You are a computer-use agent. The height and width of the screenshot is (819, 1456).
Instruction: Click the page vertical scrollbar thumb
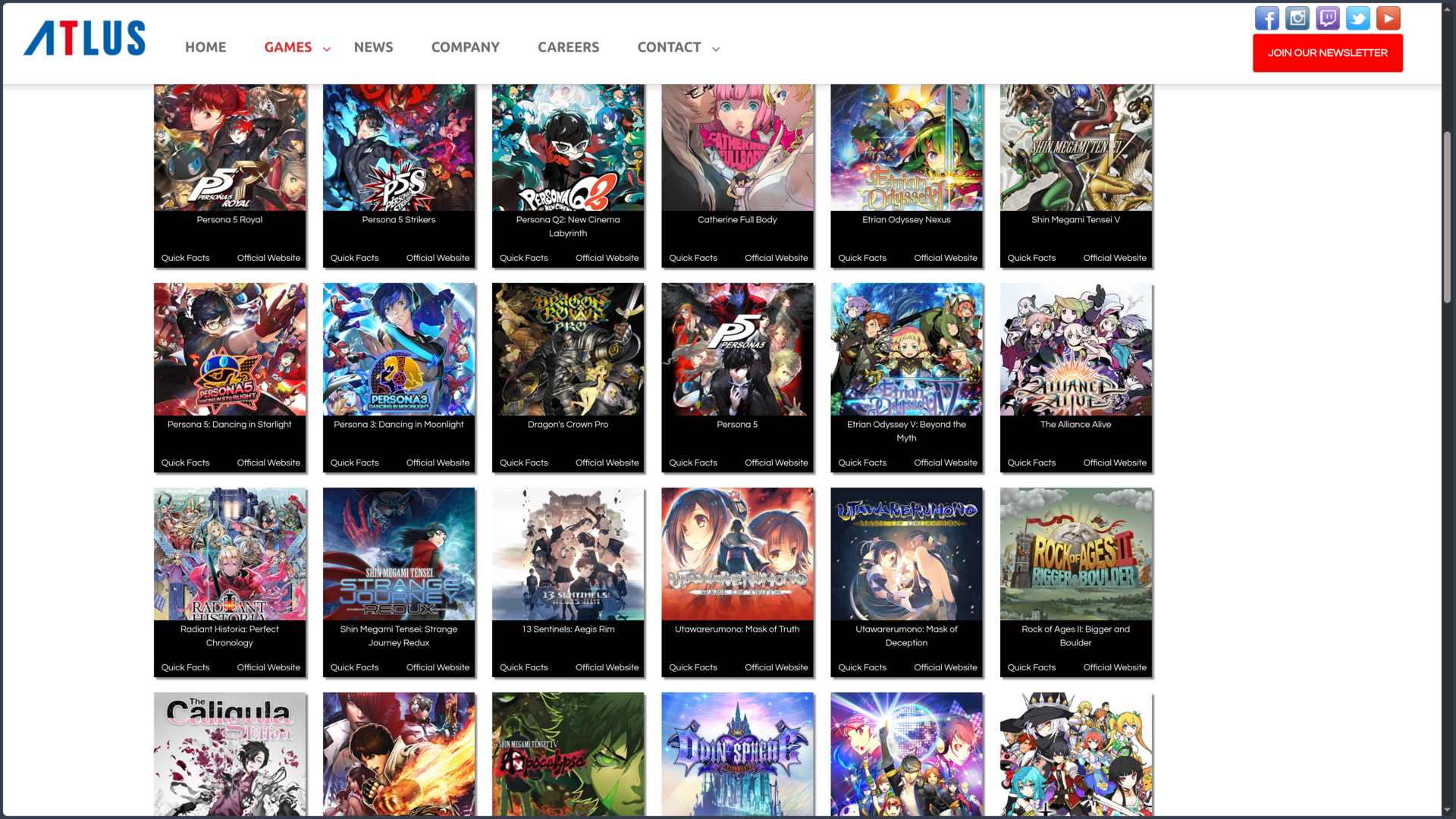[x=1447, y=218]
